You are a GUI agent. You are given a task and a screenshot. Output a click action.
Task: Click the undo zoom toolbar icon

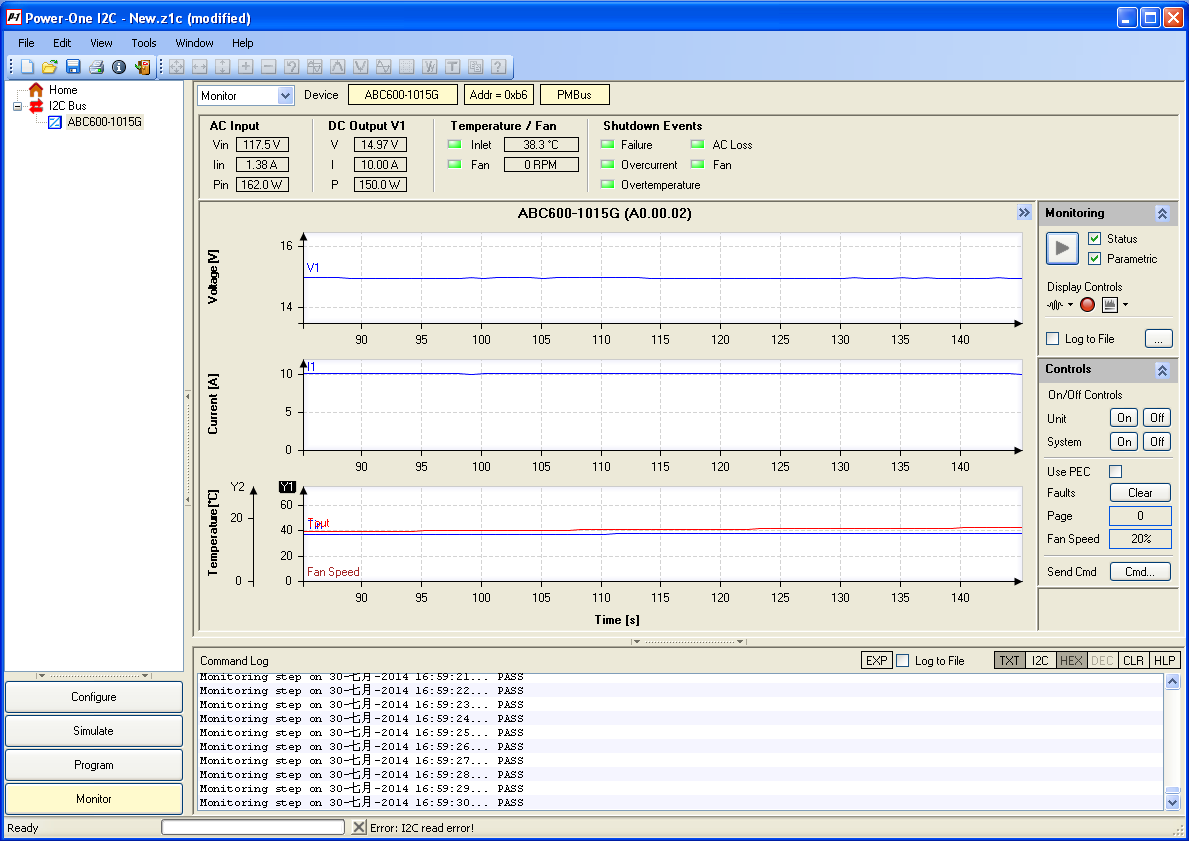(290, 66)
